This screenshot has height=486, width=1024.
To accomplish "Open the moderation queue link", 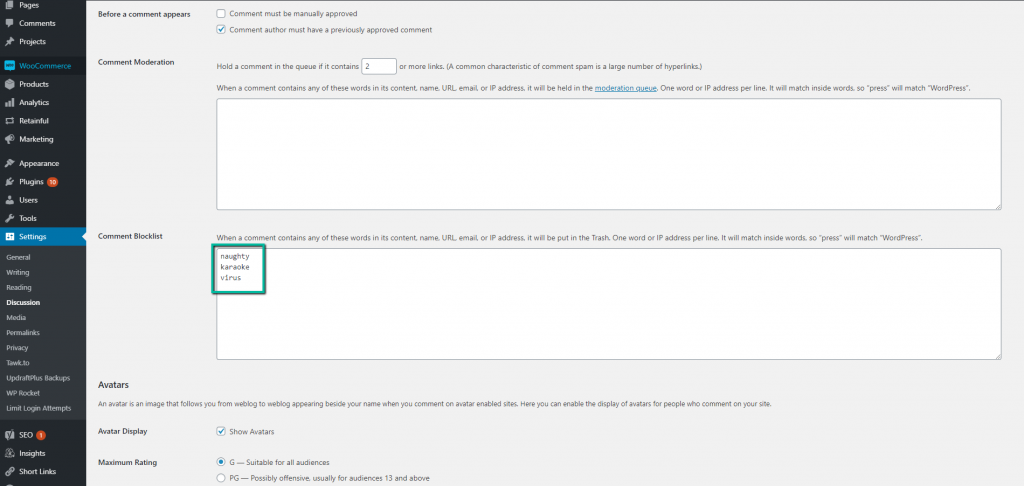I will click(x=625, y=88).
